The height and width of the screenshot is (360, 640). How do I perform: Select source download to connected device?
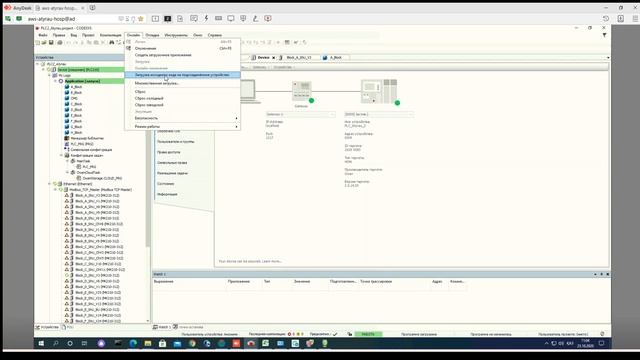(182, 75)
